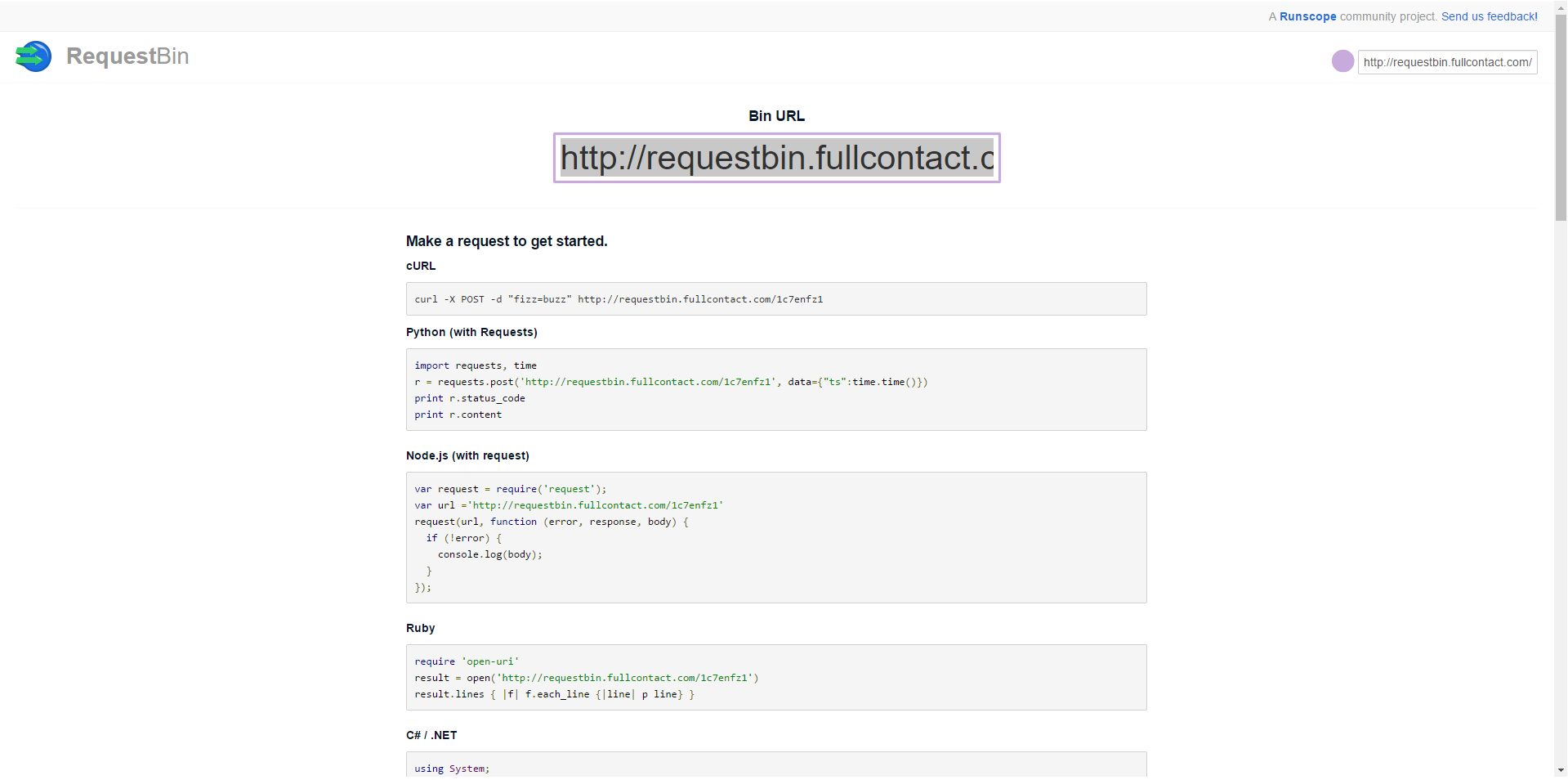Click the Make a request heading

pyautogui.click(x=507, y=241)
